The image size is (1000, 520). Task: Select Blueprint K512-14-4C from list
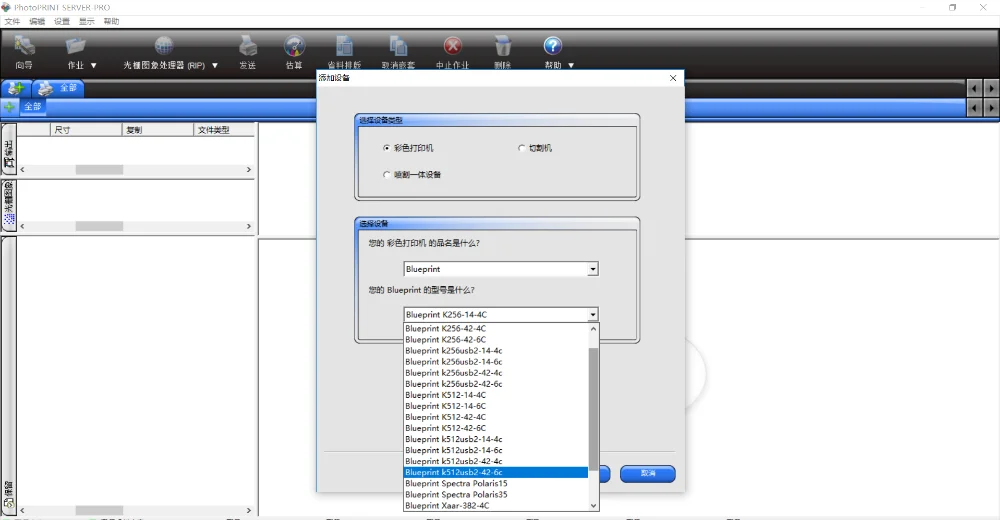[x=496, y=395]
